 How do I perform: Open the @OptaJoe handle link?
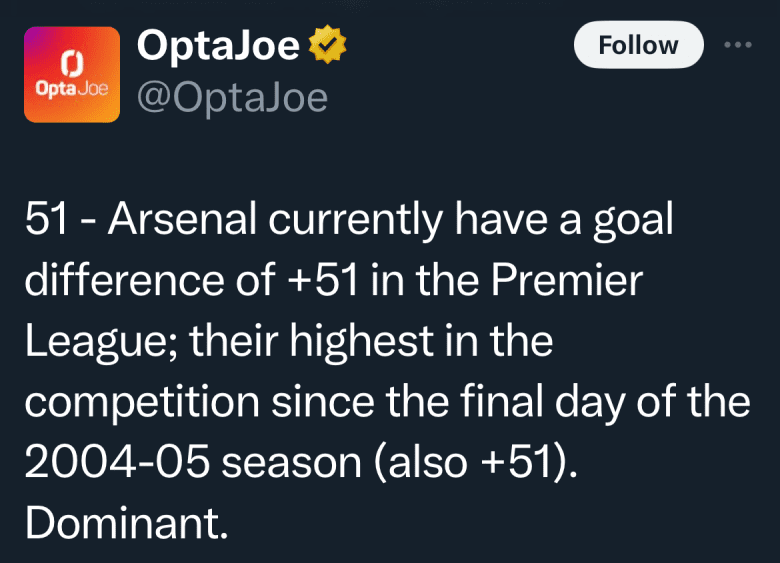click(x=231, y=98)
